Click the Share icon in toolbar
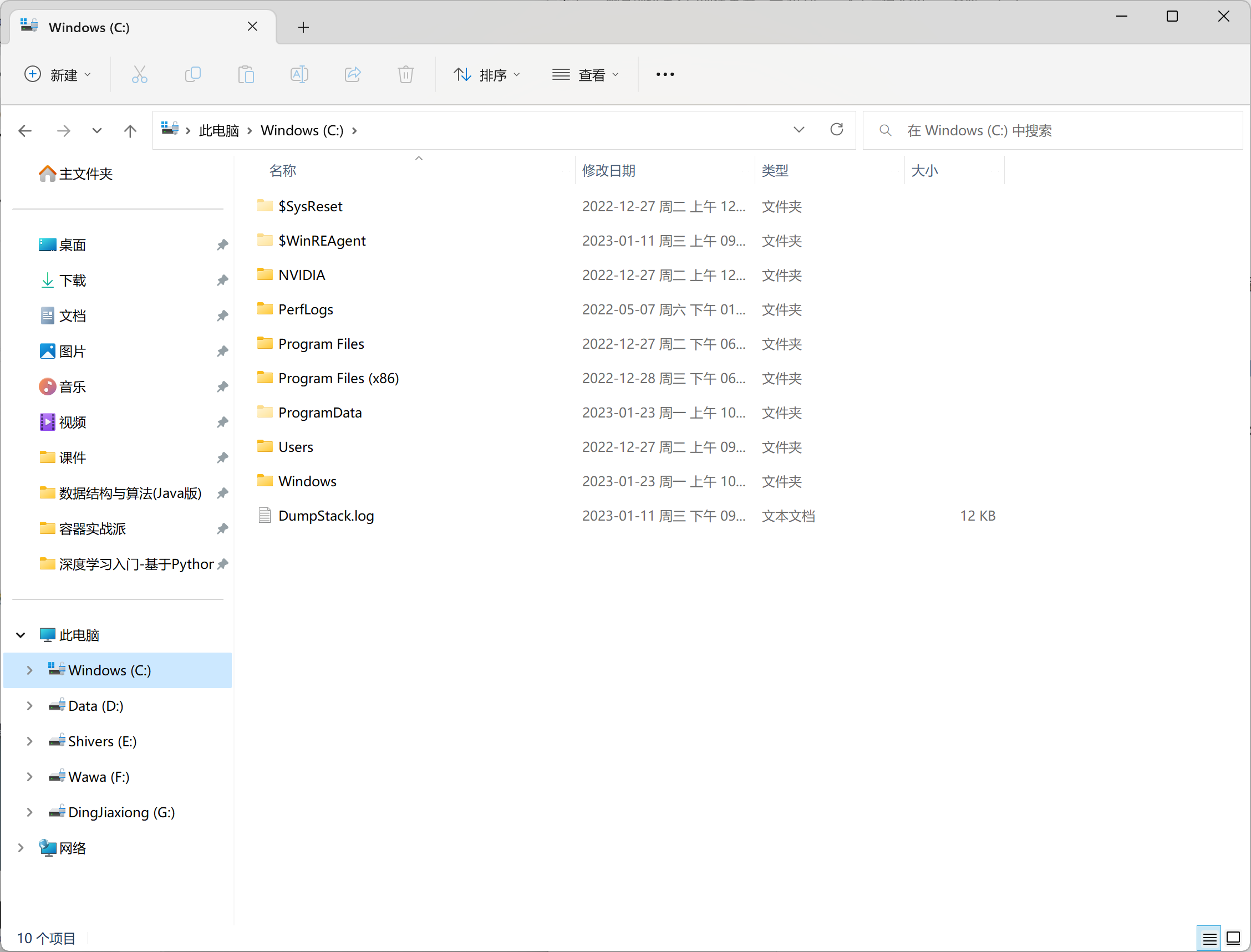The width and height of the screenshot is (1251, 952). [x=353, y=74]
